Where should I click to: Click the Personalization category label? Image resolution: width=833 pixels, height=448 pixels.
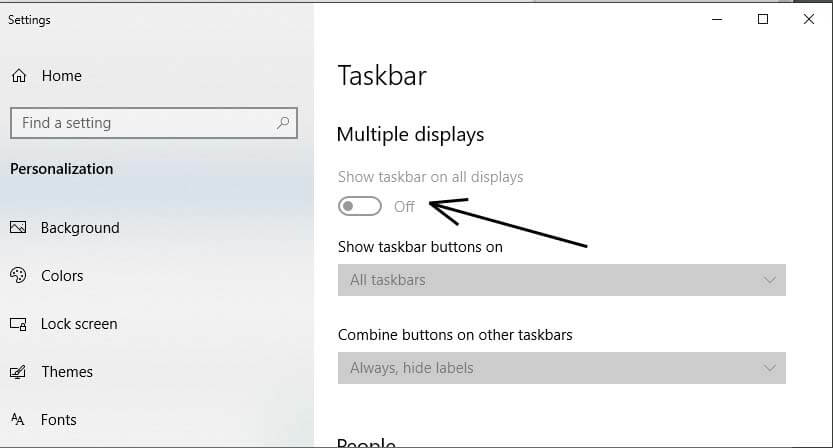click(62, 169)
